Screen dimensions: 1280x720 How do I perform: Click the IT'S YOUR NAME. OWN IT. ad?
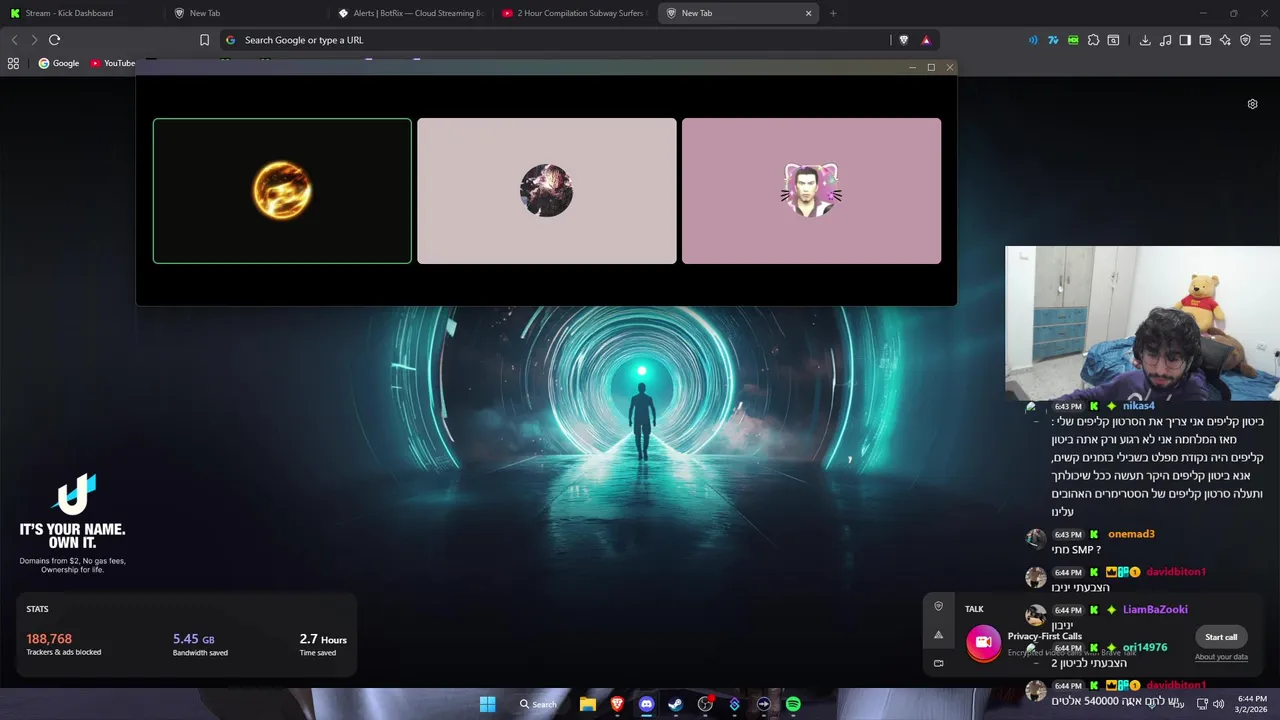[72, 524]
